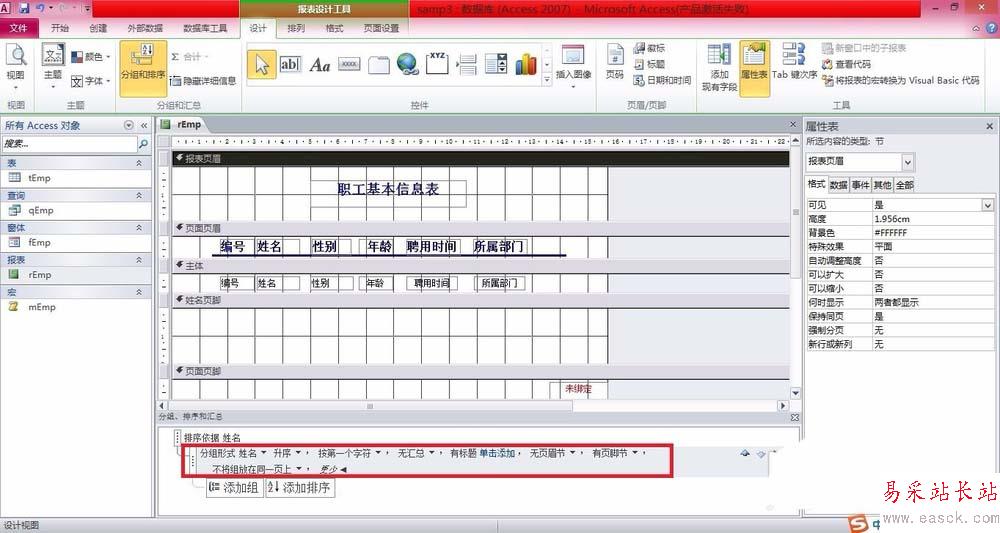
Task: Click the Undo icon in quick access toolbar
Action: 41,8
